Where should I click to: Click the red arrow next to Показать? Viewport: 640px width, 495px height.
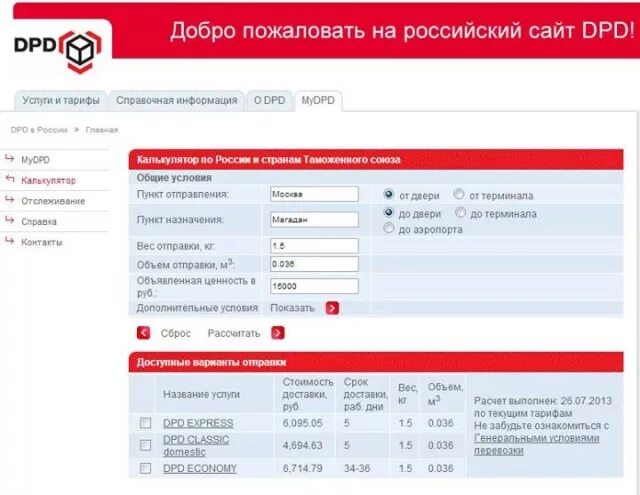pyautogui.click(x=332, y=308)
